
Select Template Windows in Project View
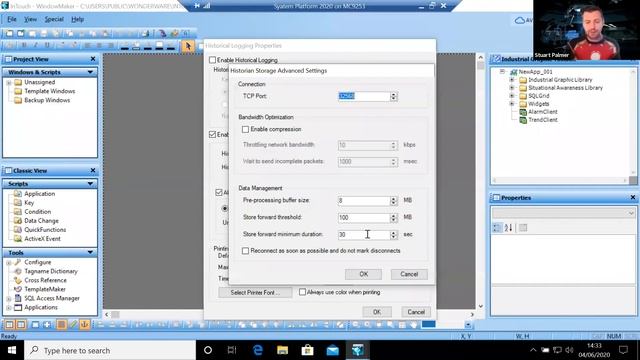coord(49,91)
